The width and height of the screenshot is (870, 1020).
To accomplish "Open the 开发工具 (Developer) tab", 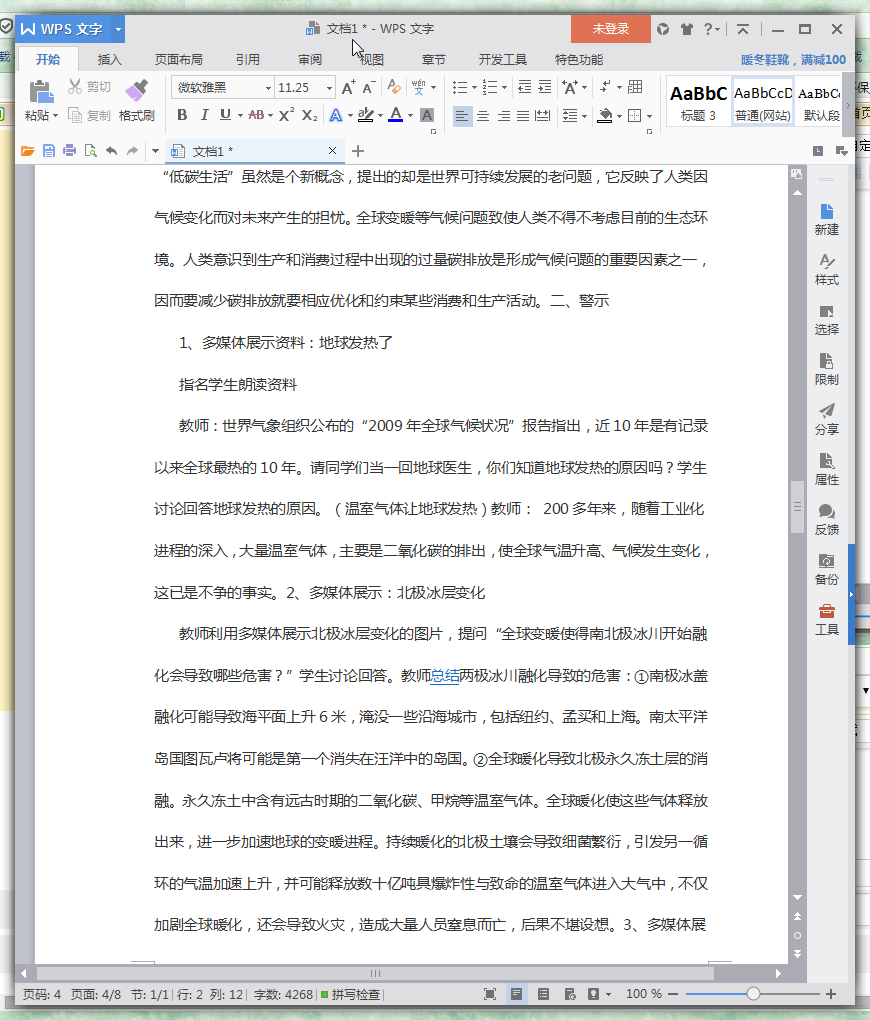I will [502, 59].
